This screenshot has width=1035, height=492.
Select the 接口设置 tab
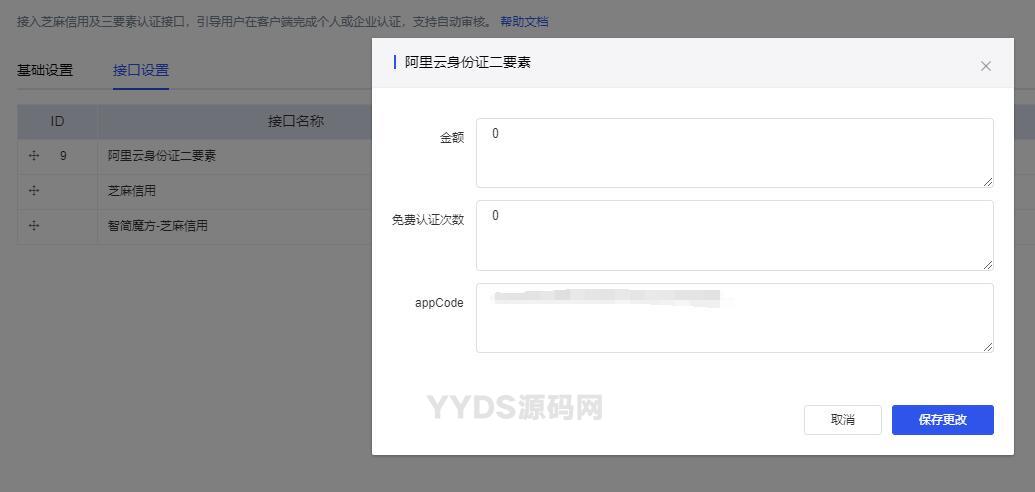click(141, 70)
